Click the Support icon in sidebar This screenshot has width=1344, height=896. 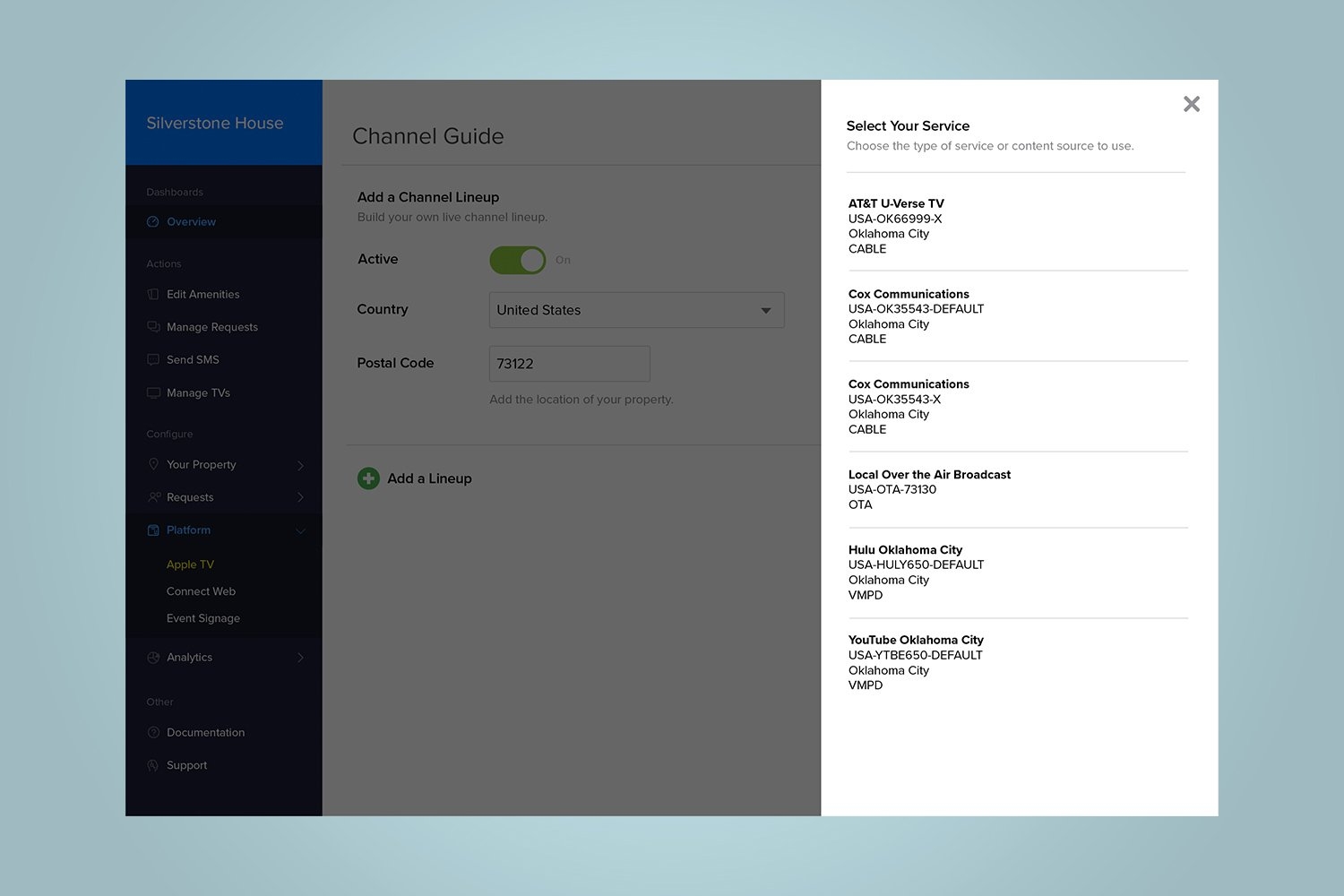153,765
